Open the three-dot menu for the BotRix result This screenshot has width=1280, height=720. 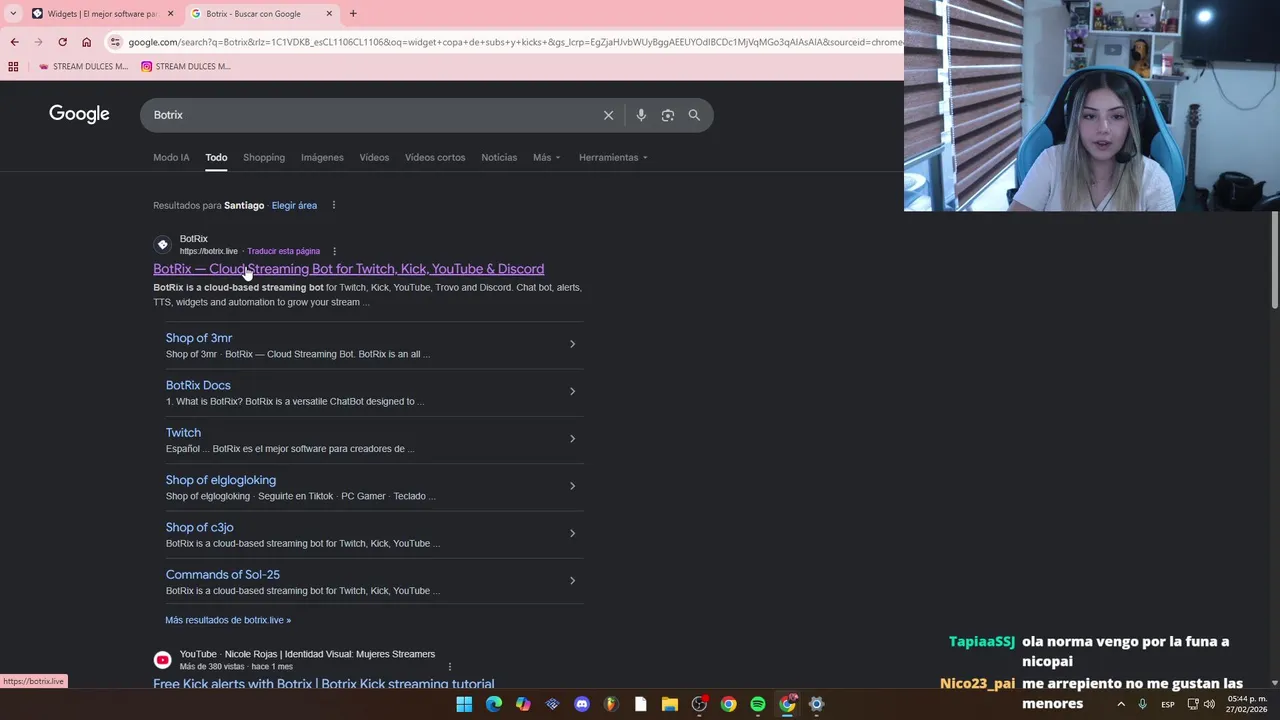pos(334,251)
